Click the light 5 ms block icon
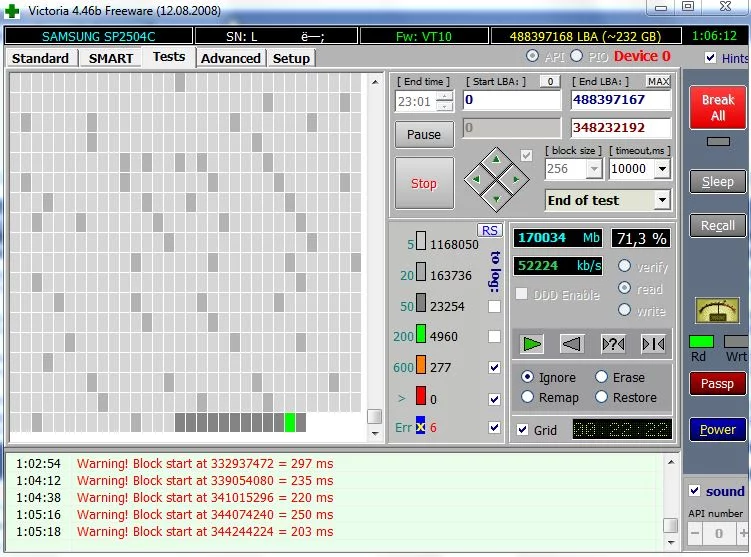The image size is (751, 557). coord(421,241)
